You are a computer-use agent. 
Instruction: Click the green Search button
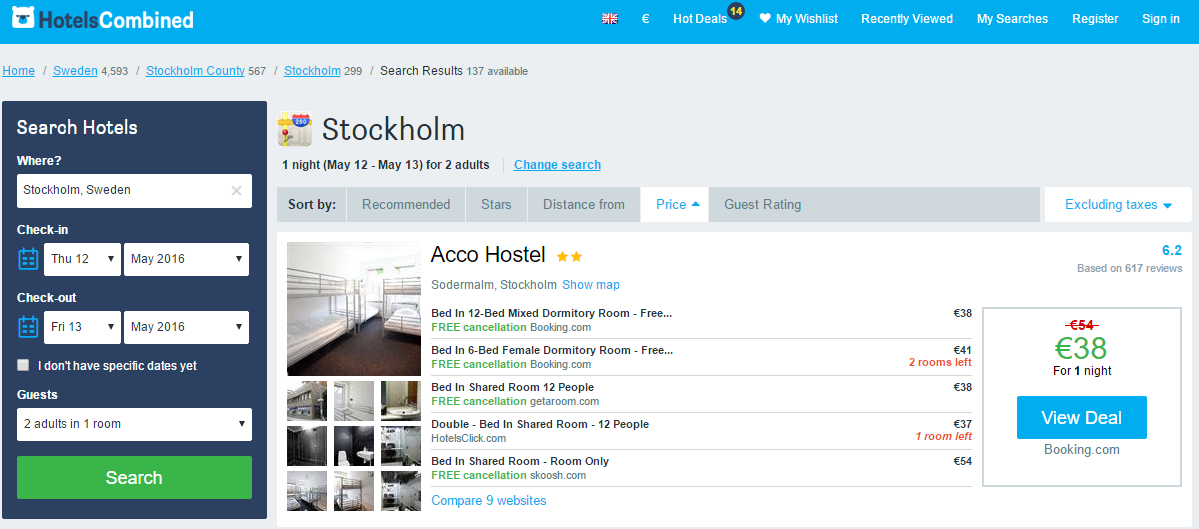[135, 478]
